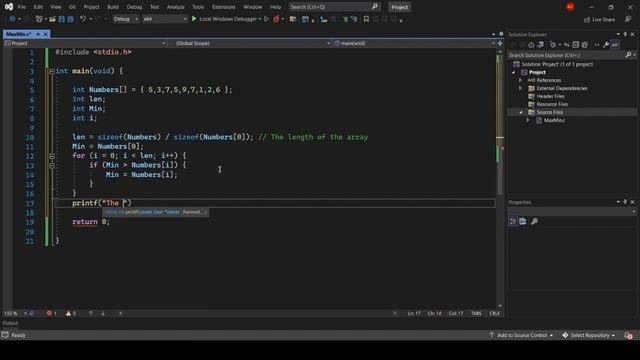Click Add to Source Control
This screenshot has width=640, height=360.
point(521,335)
